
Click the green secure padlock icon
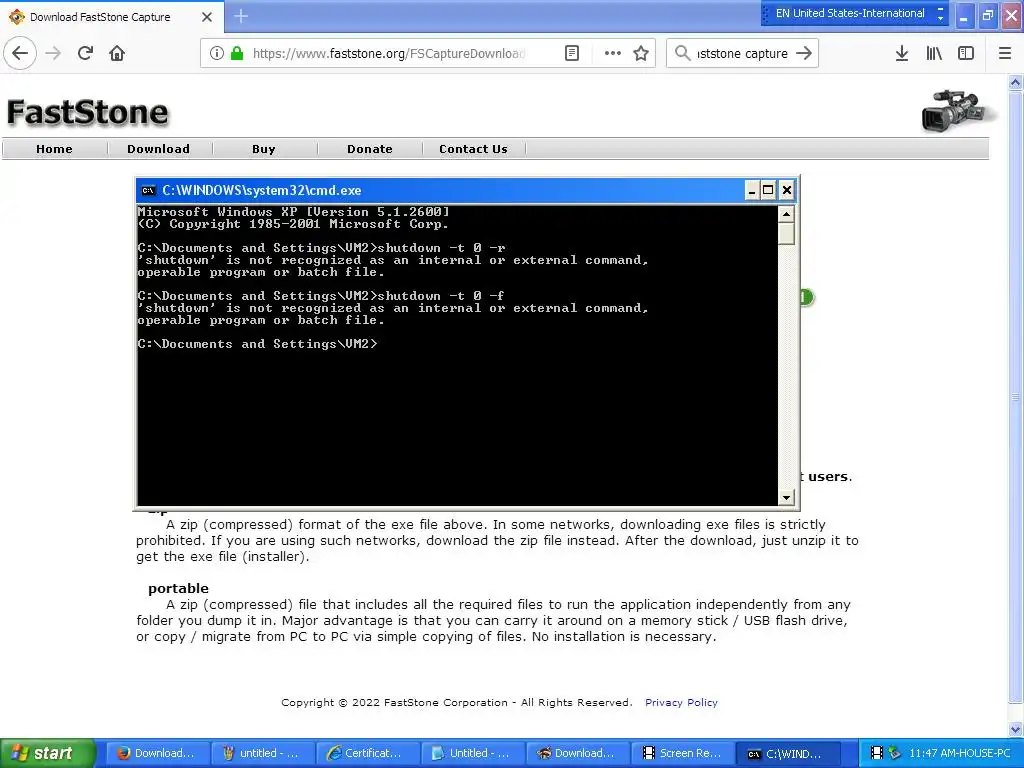(x=237, y=53)
